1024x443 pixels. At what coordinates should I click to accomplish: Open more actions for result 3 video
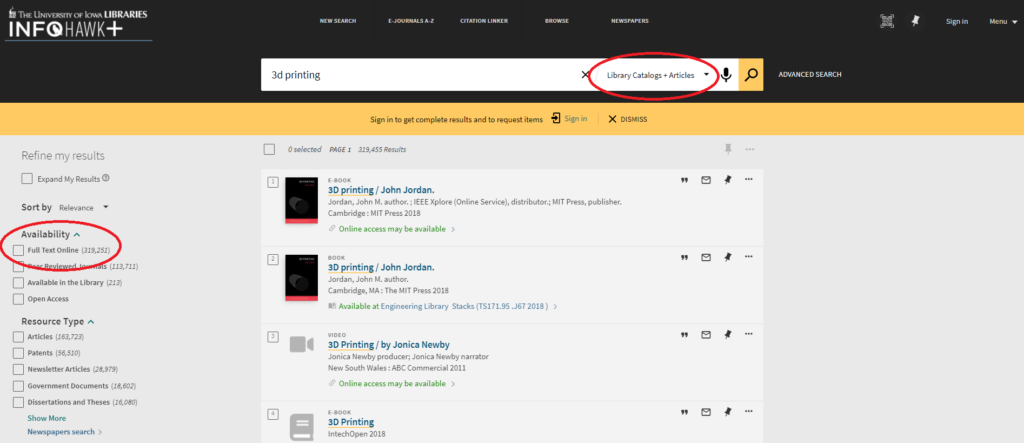748,334
